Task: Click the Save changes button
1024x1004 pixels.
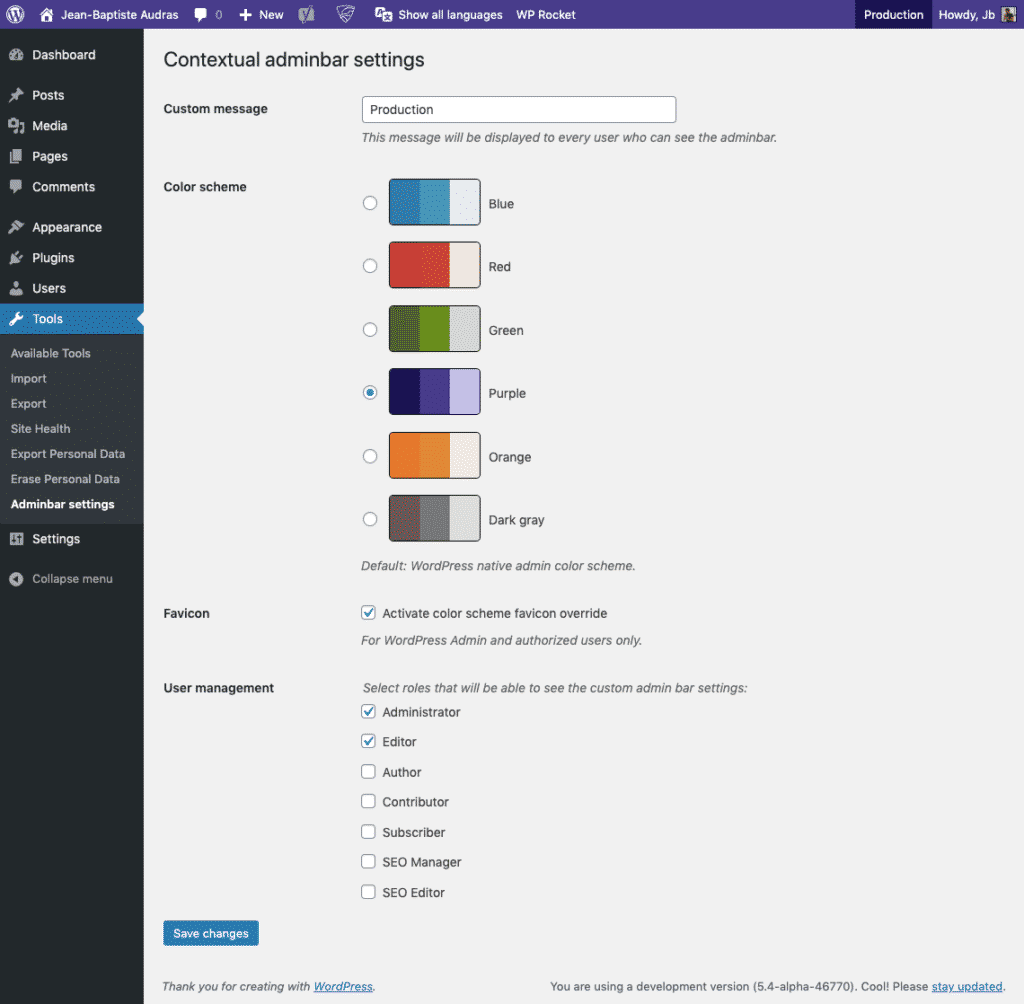Action: coord(211,933)
